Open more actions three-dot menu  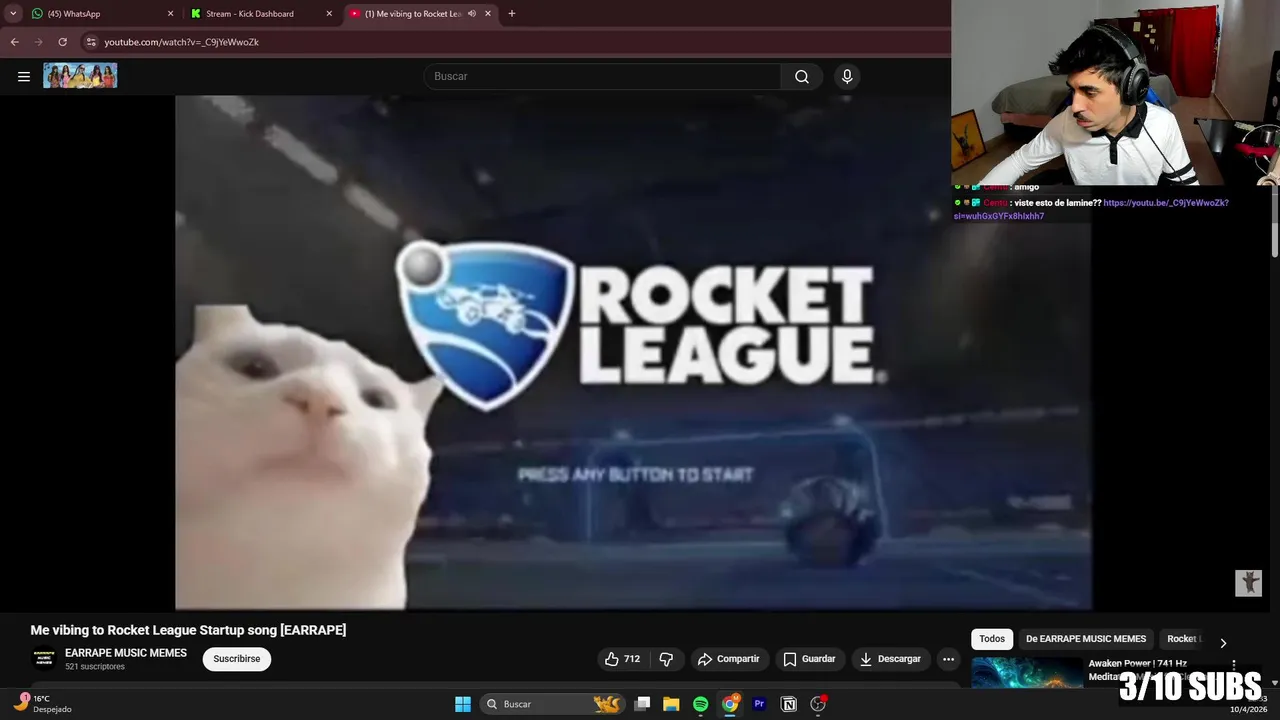pyautogui.click(x=948, y=659)
